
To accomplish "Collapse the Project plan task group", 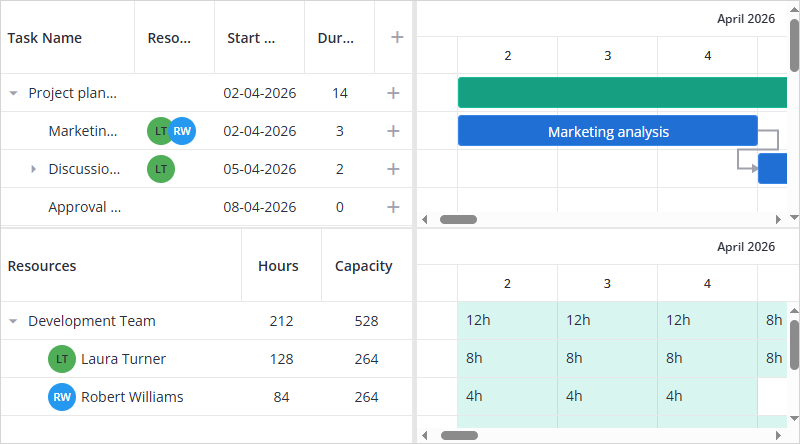I will click(14, 93).
